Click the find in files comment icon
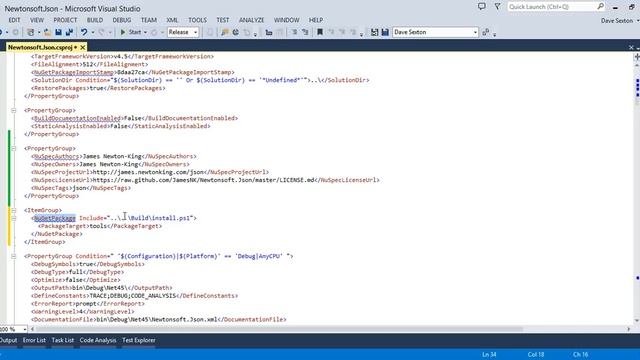 pos(224,32)
